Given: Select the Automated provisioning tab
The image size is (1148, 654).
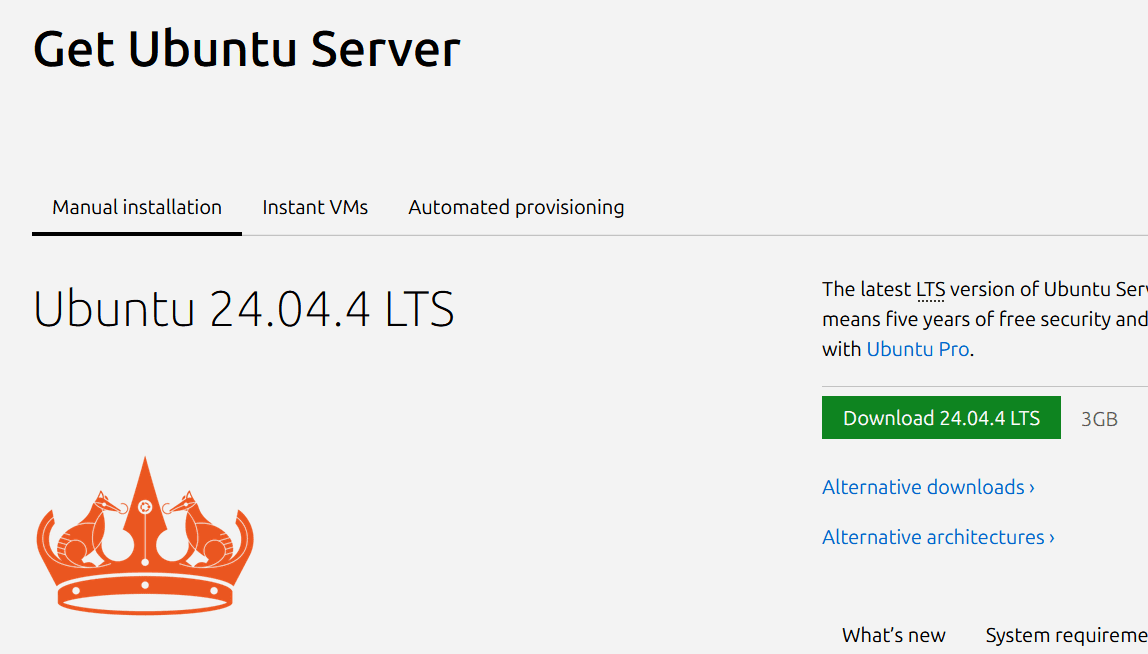Looking at the screenshot, I should tap(516, 208).
